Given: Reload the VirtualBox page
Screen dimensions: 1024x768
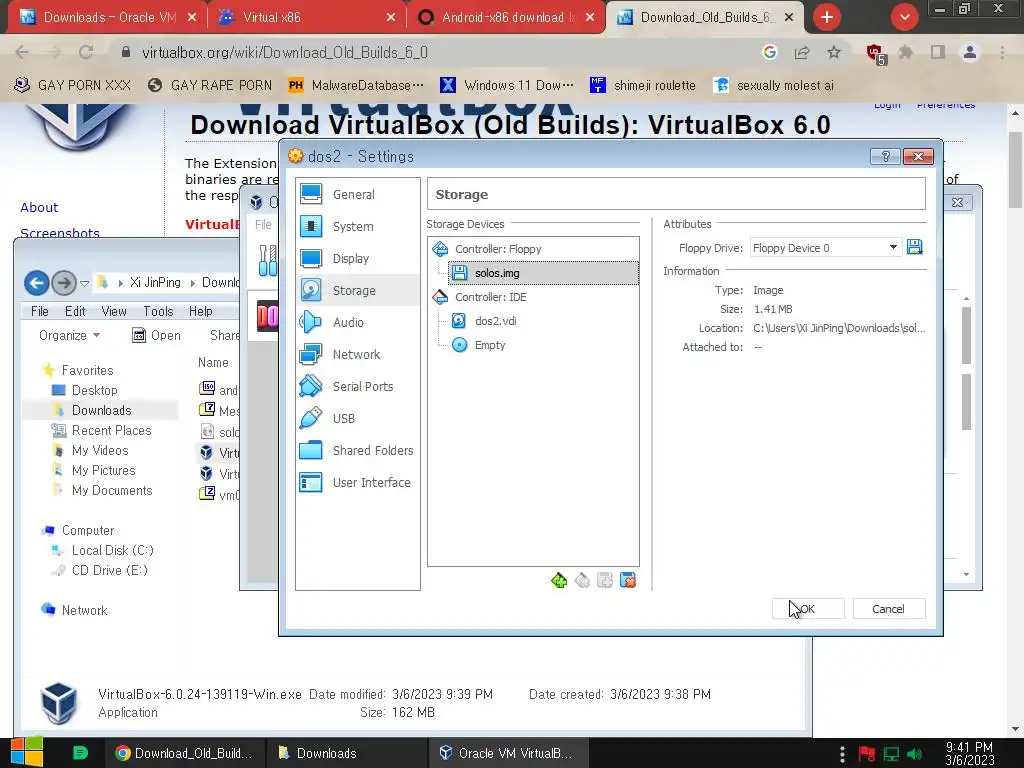Looking at the screenshot, I should pos(86,52).
